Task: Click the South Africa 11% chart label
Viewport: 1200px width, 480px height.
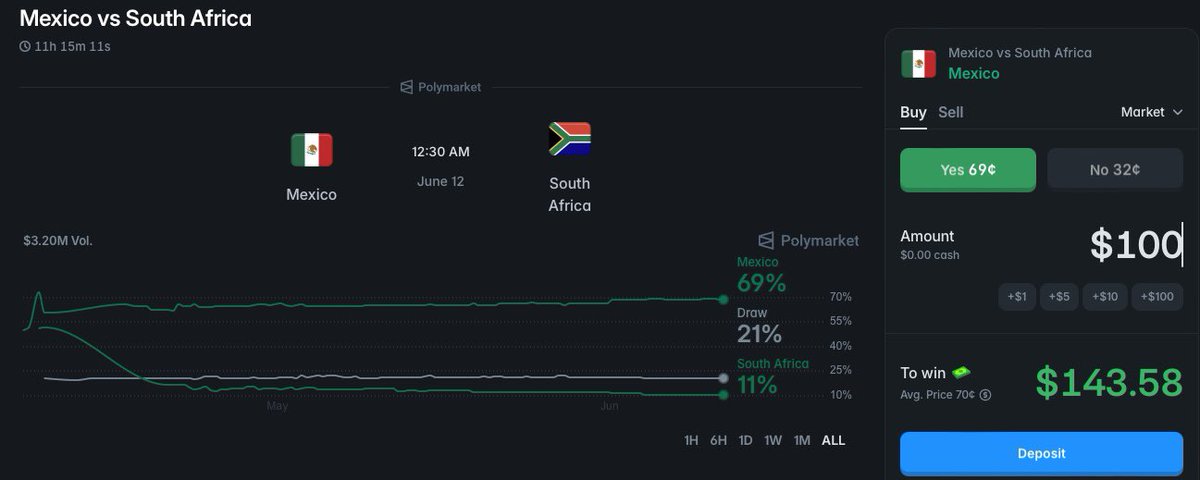Action: [x=773, y=377]
